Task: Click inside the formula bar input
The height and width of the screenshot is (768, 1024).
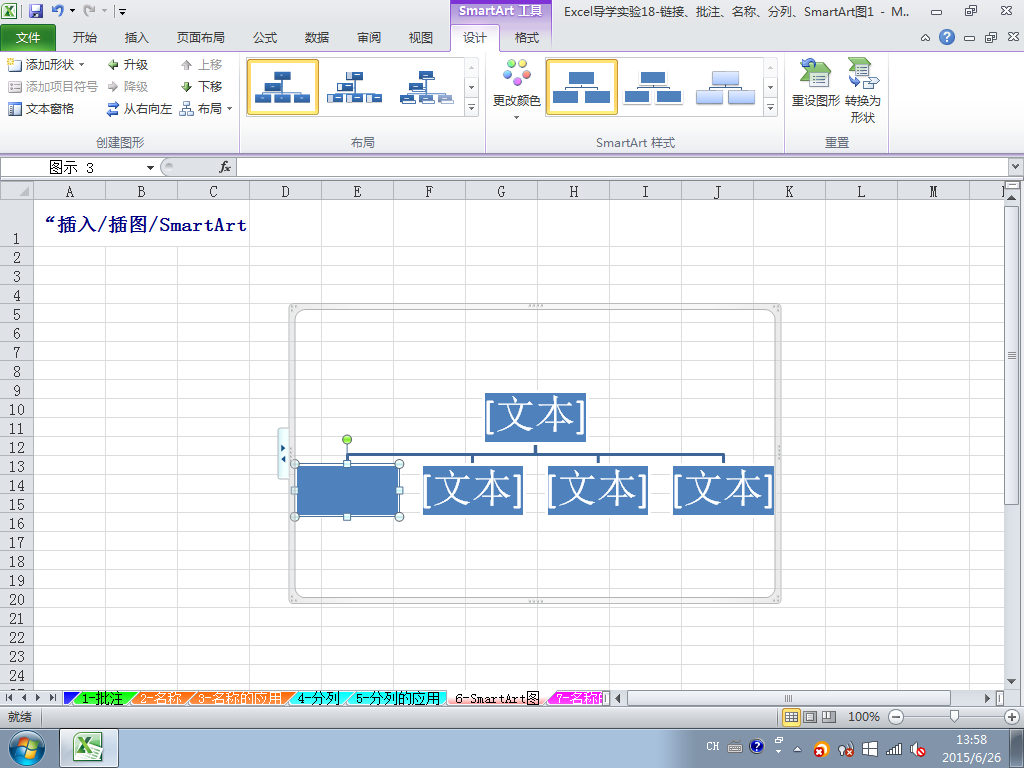Action: click(x=622, y=168)
